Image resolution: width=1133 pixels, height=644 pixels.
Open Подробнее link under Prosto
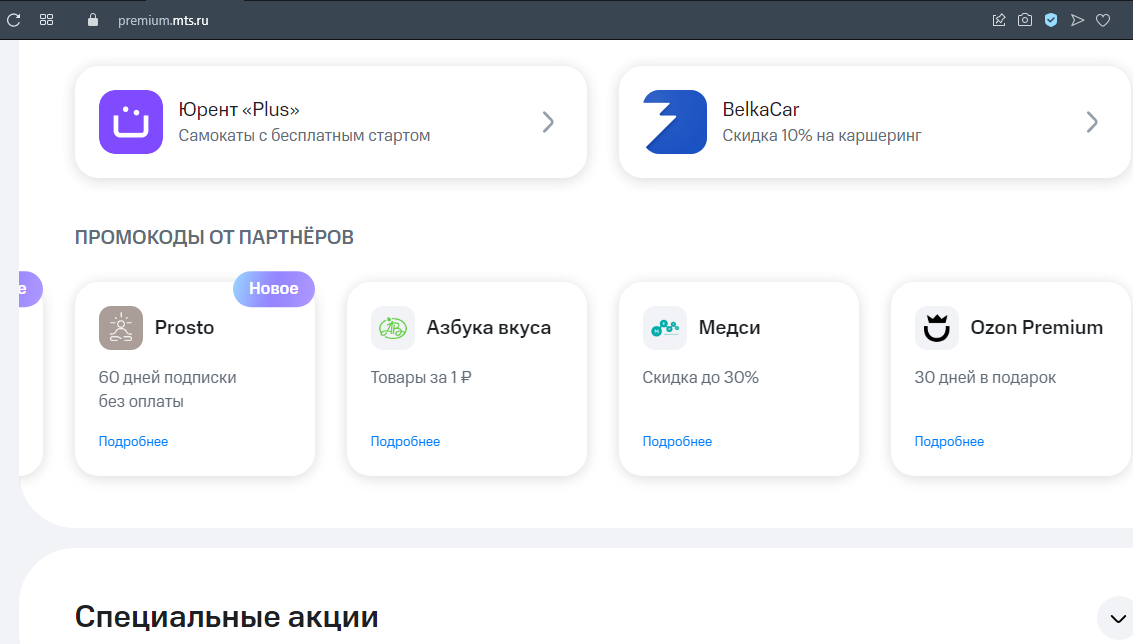point(133,442)
